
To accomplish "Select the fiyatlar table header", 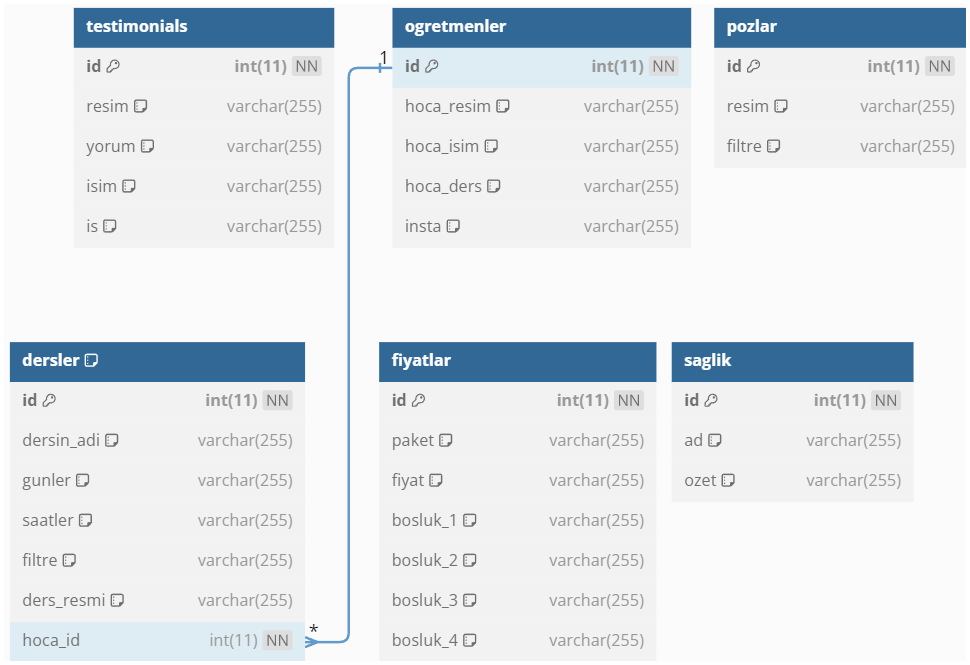I will pyautogui.click(x=517, y=361).
